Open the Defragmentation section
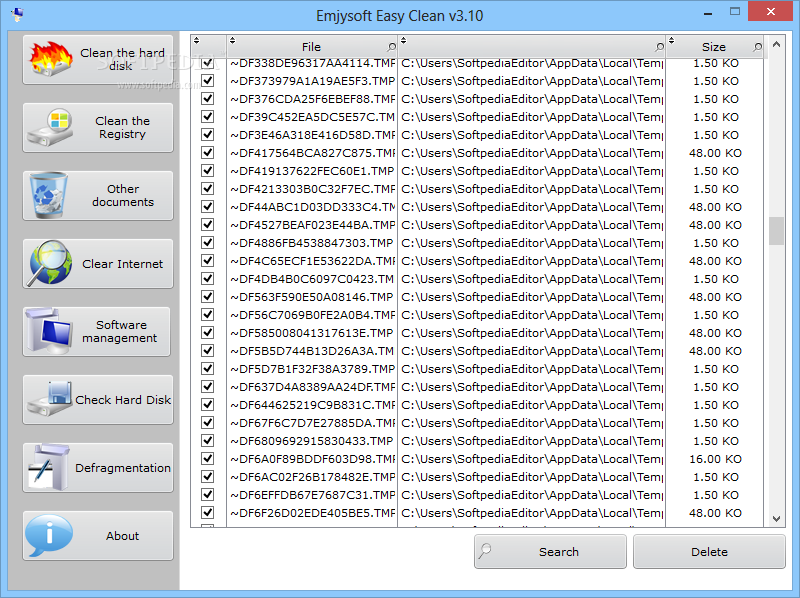 98,468
